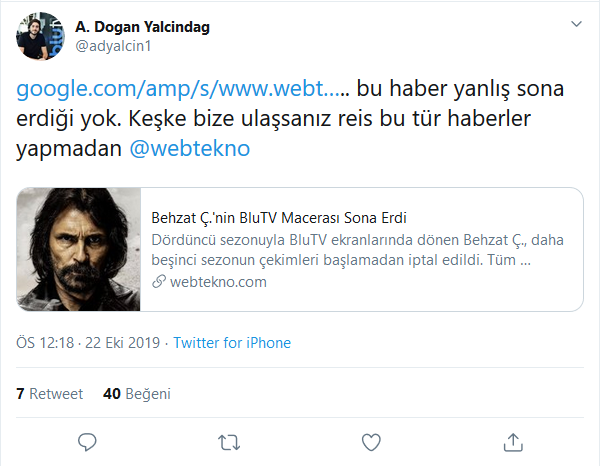Click the reply speech bubble icon
Image resolution: width=605 pixels, height=466 pixels.
pos(88,441)
